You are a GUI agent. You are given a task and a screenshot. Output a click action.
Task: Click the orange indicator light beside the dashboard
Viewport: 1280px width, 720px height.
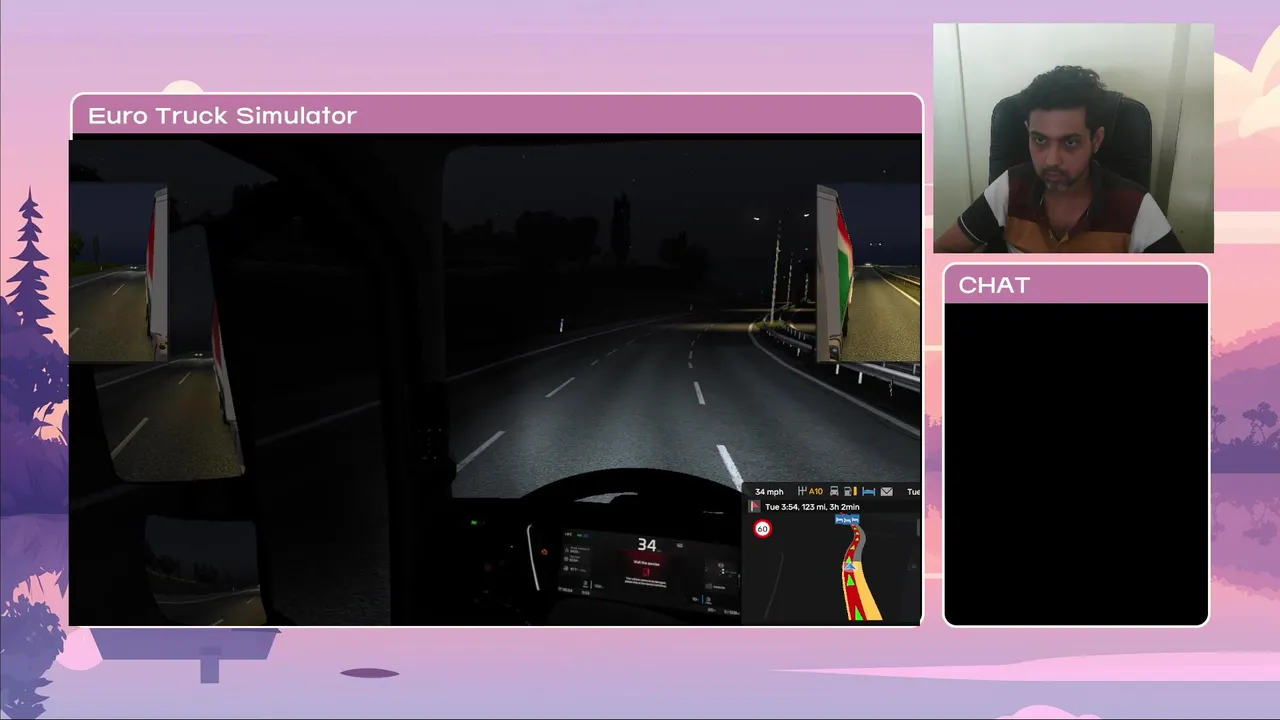coord(544,551)
